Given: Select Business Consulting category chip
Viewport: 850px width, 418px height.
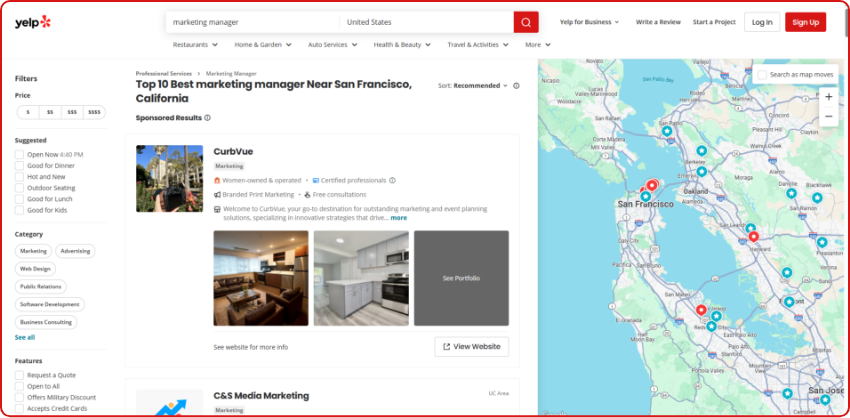Looking at the screenshot, I should click(46, 322).
